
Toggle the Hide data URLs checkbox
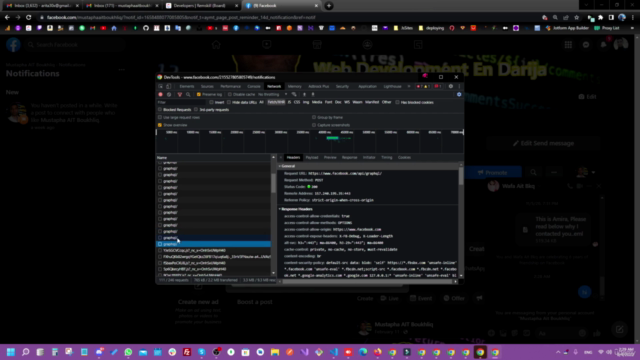click(229, 102)
